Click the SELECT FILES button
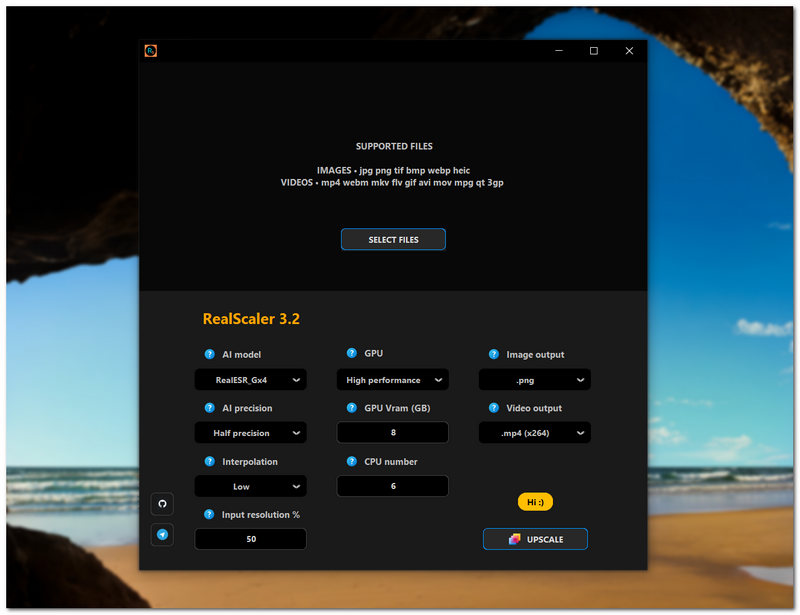This screenshot has height=615, width=800. click(393, 240)
